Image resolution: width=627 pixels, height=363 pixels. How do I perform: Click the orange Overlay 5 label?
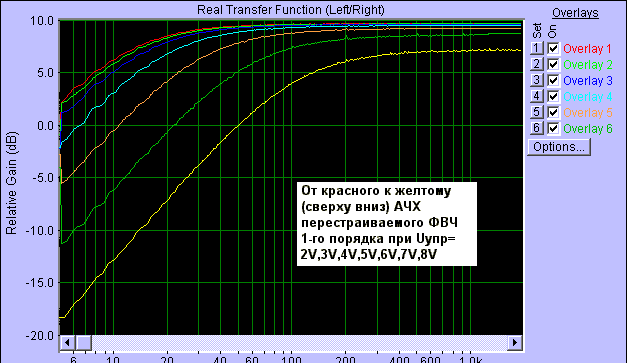click(x=588, y=113)
